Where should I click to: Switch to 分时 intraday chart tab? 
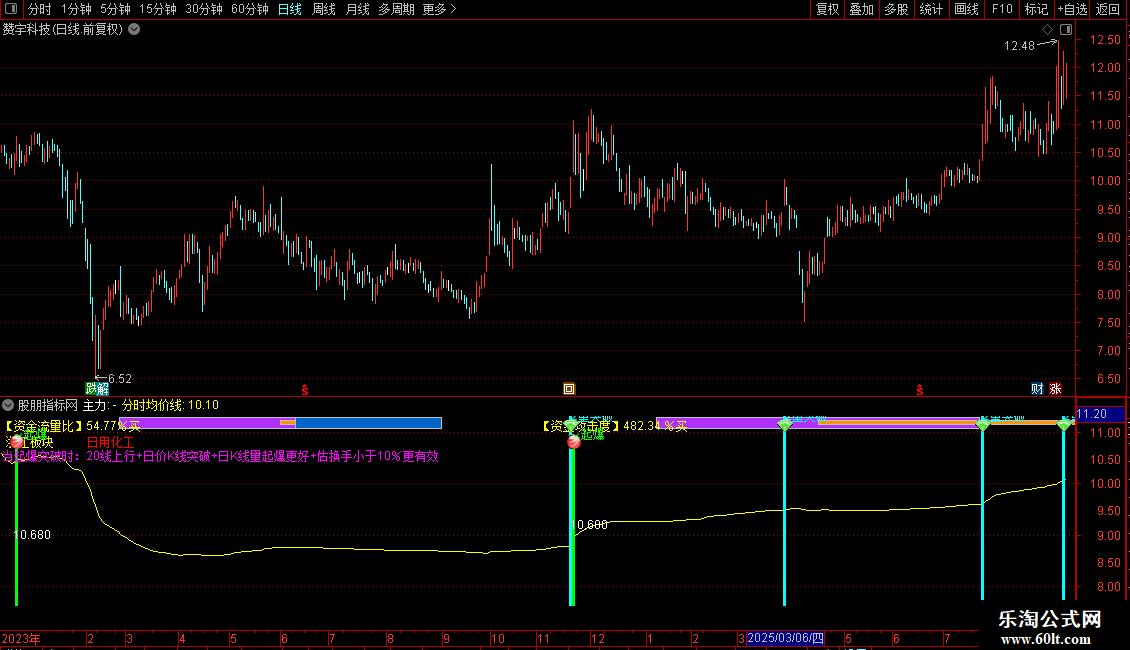[x=40, y=9]
